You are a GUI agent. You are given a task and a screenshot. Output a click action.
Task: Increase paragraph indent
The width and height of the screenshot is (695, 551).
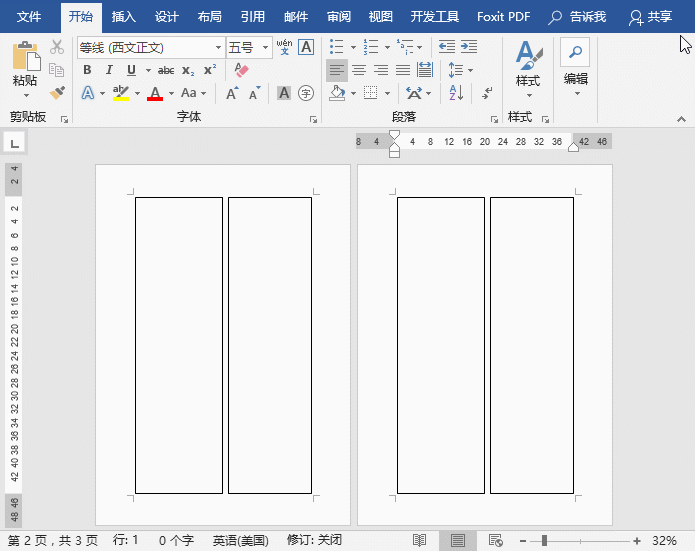[468, 47]
